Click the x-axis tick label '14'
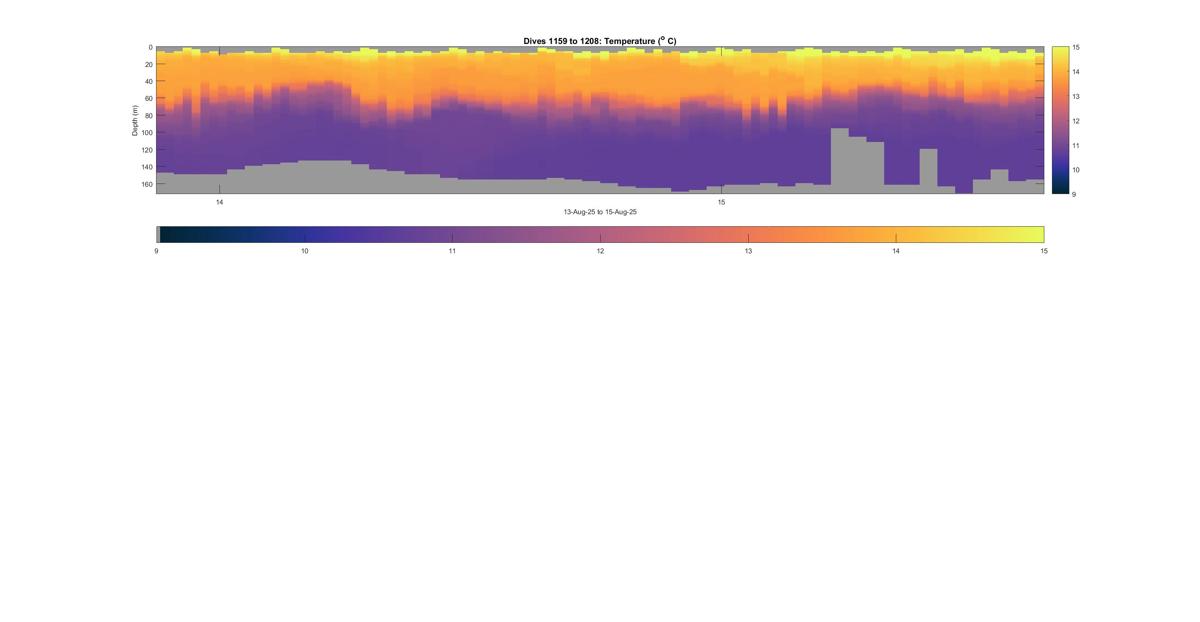Viewport: 1200px width, 622px height. point(219,202)
